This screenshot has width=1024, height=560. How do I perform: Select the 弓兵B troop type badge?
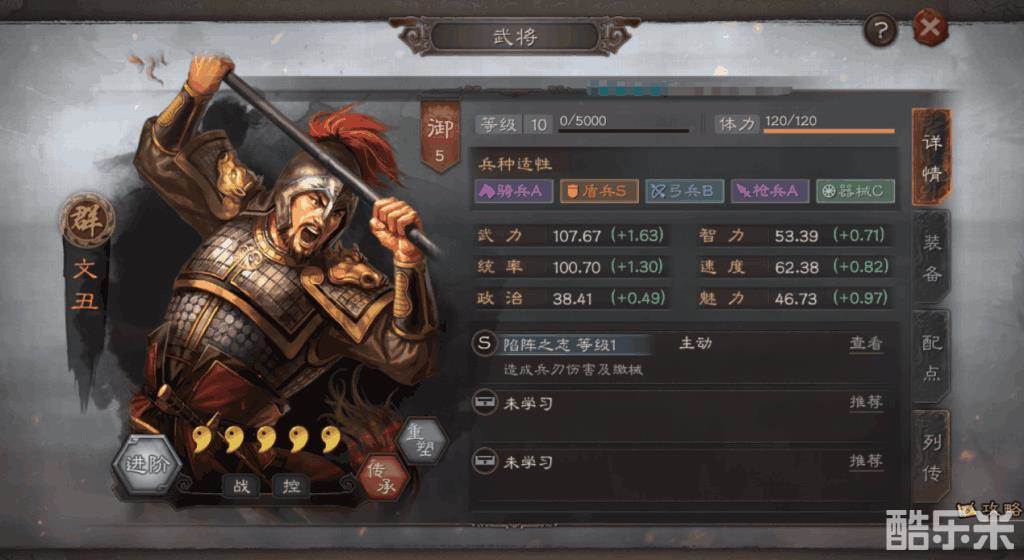pyautogui.click(x=684, y=191)
